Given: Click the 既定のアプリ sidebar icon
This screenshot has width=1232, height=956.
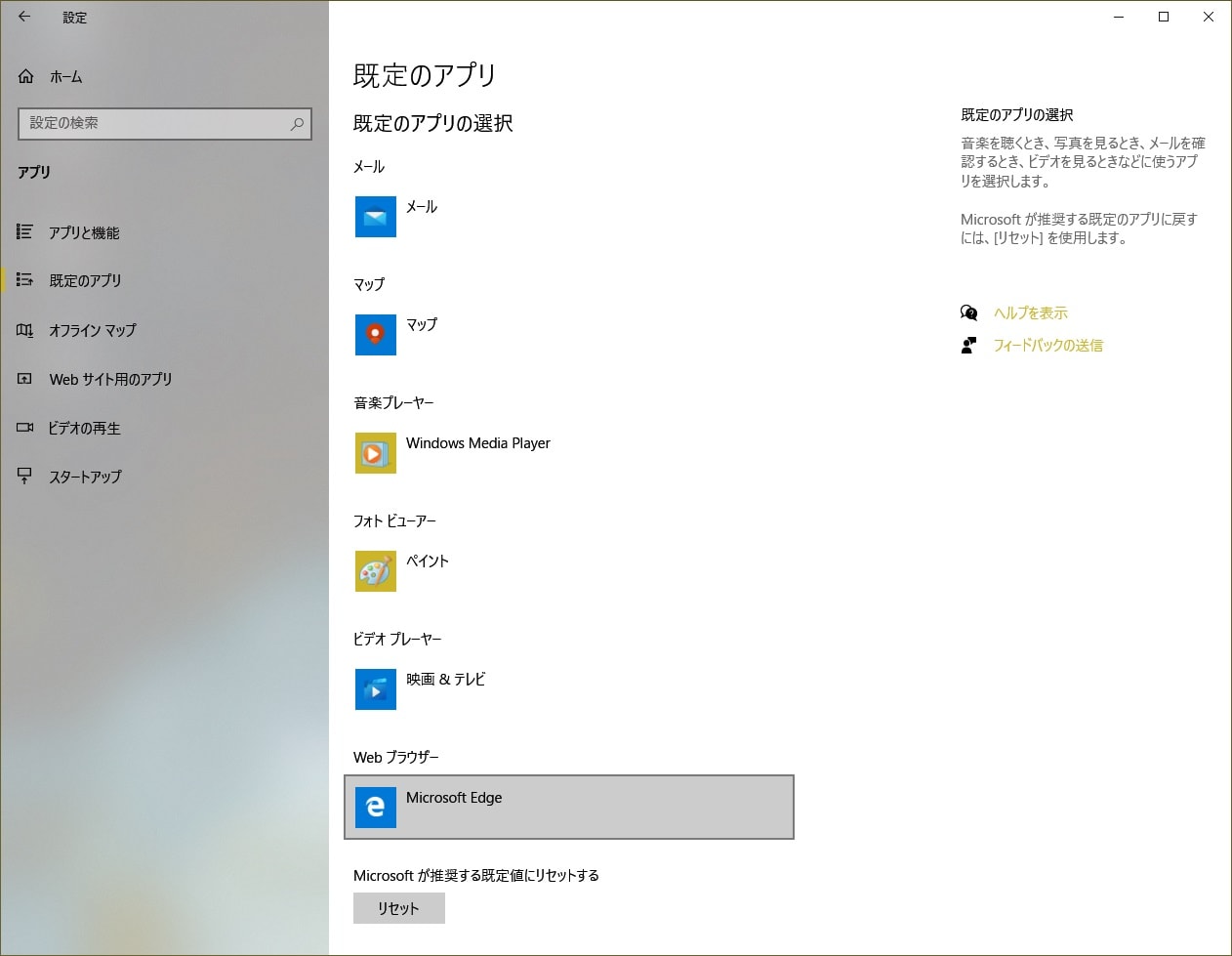Looking at the screenshot, I should coord(25,280).
